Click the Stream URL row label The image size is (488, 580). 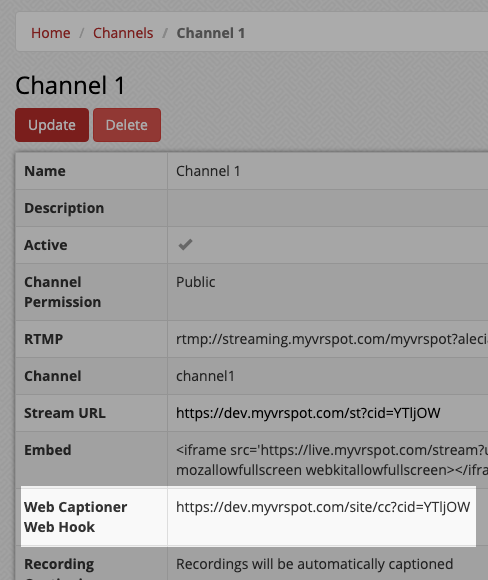pyautogui.click(x=65, y=413)
